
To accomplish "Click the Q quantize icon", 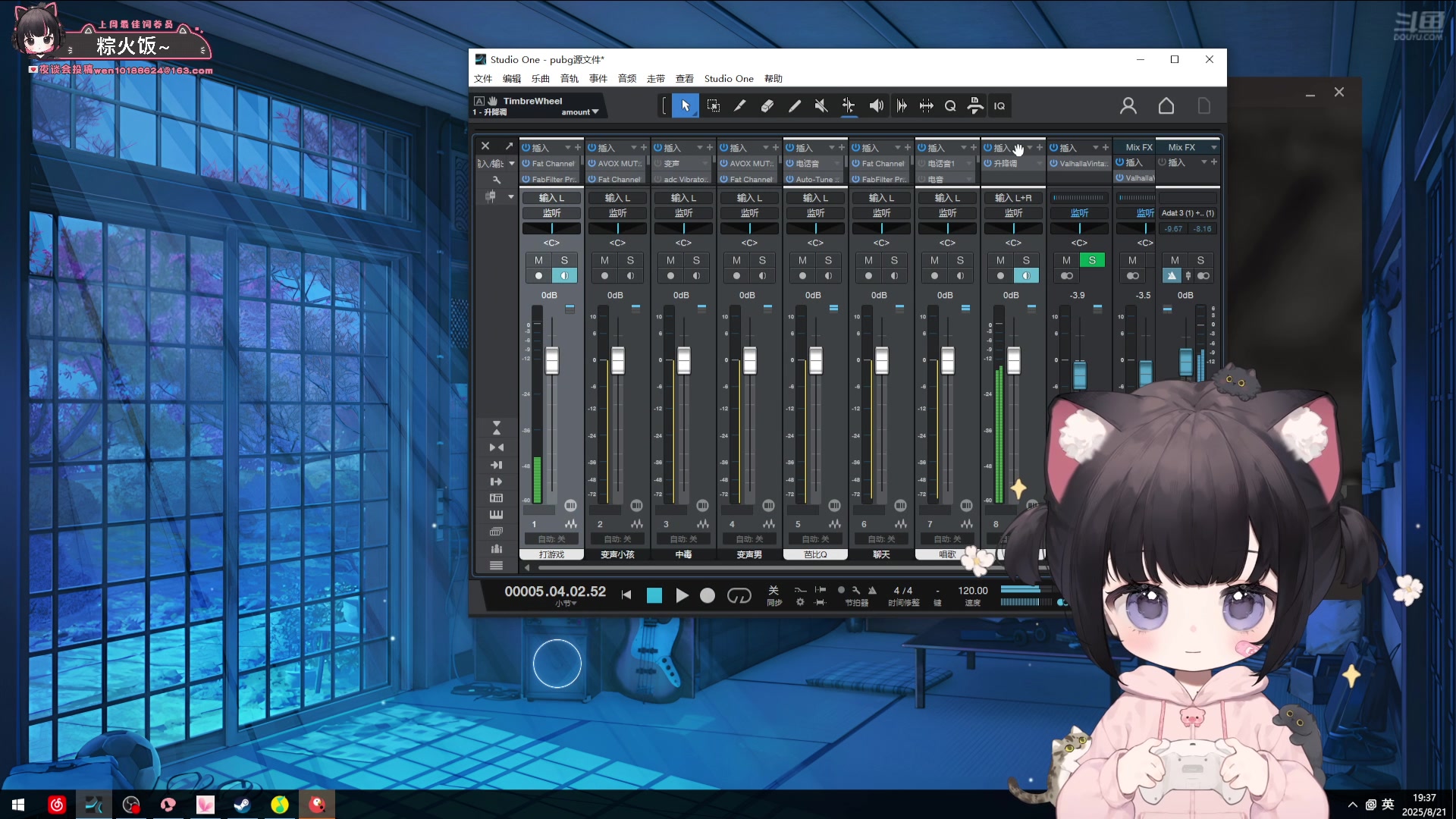I will point(950,106).
